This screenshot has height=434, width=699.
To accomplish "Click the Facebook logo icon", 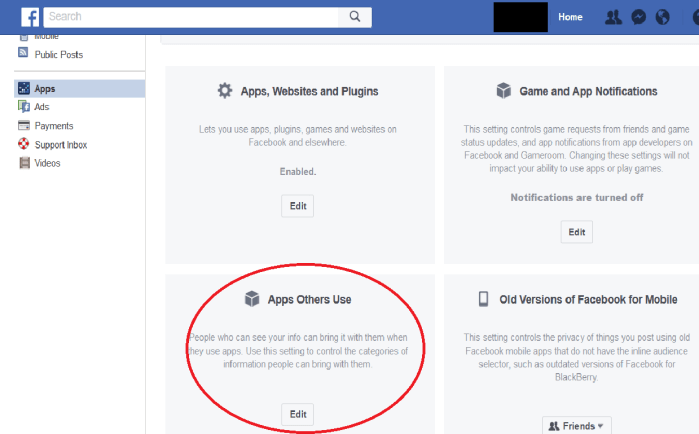I will [30, 17].
